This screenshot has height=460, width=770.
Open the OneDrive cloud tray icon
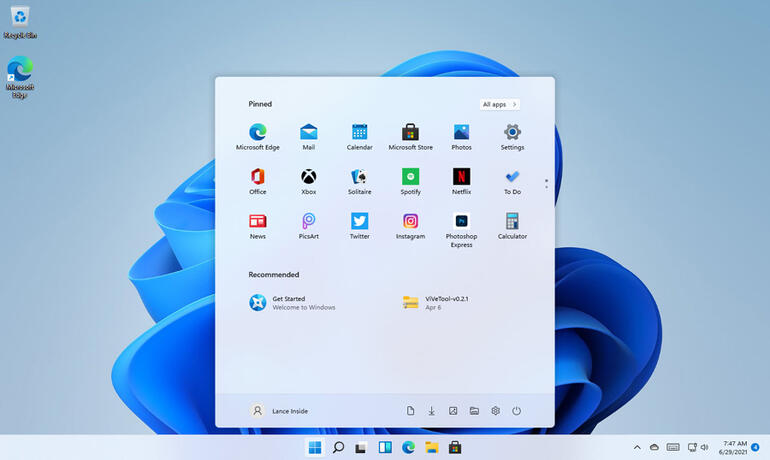pyautogui.click(x=654, y=447)
